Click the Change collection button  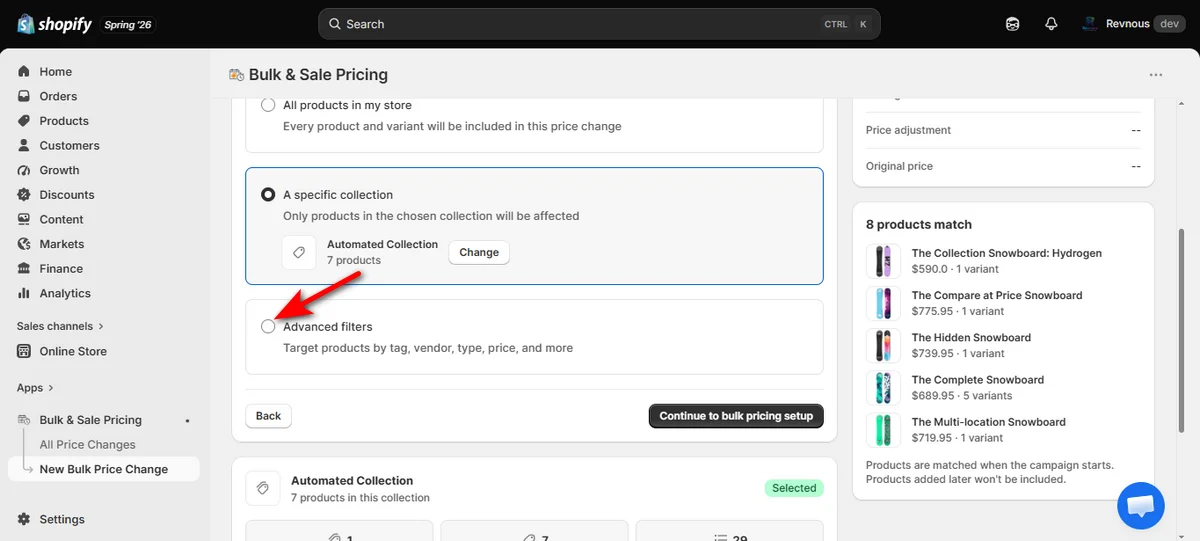pos(479,253)
